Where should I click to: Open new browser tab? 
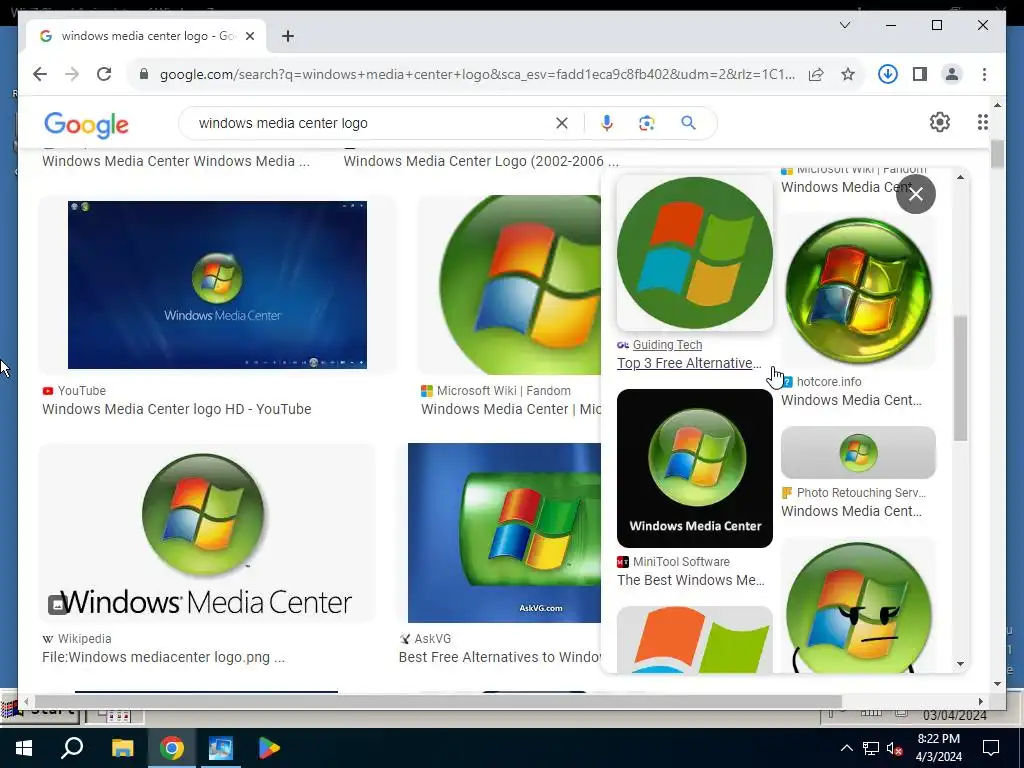tap(287, 36)
